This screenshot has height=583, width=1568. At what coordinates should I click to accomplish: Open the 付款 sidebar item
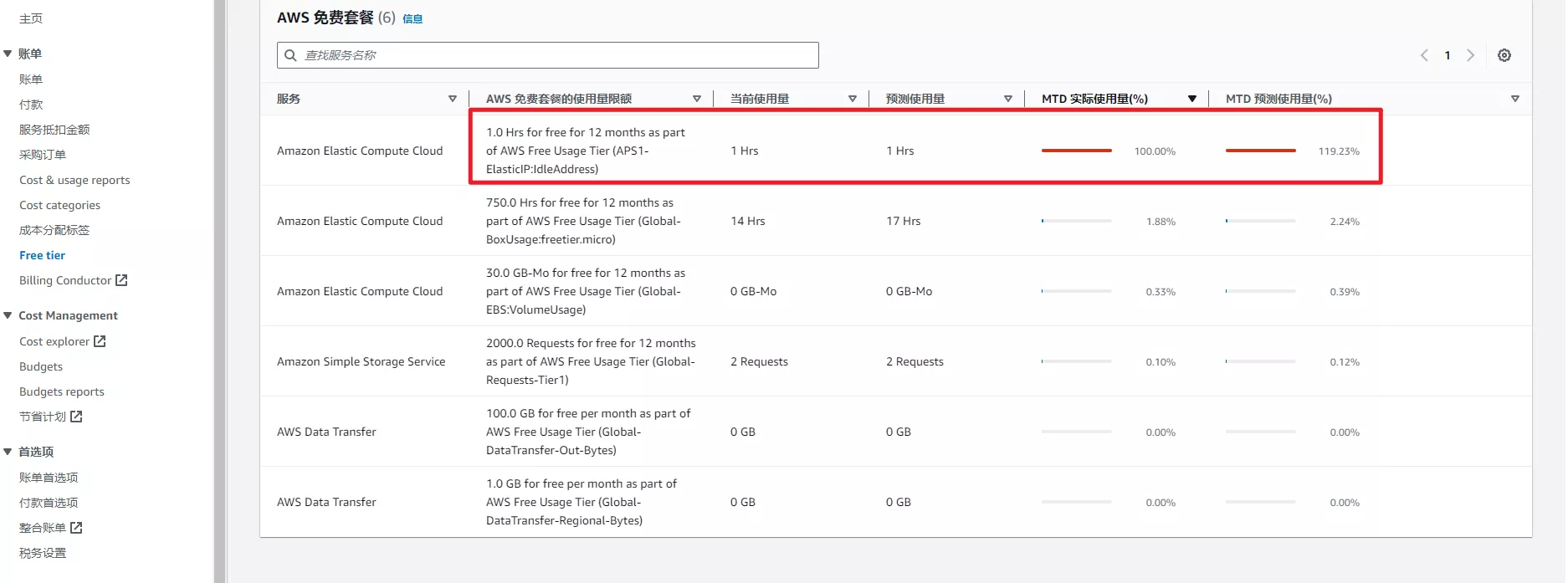(31, 105)
